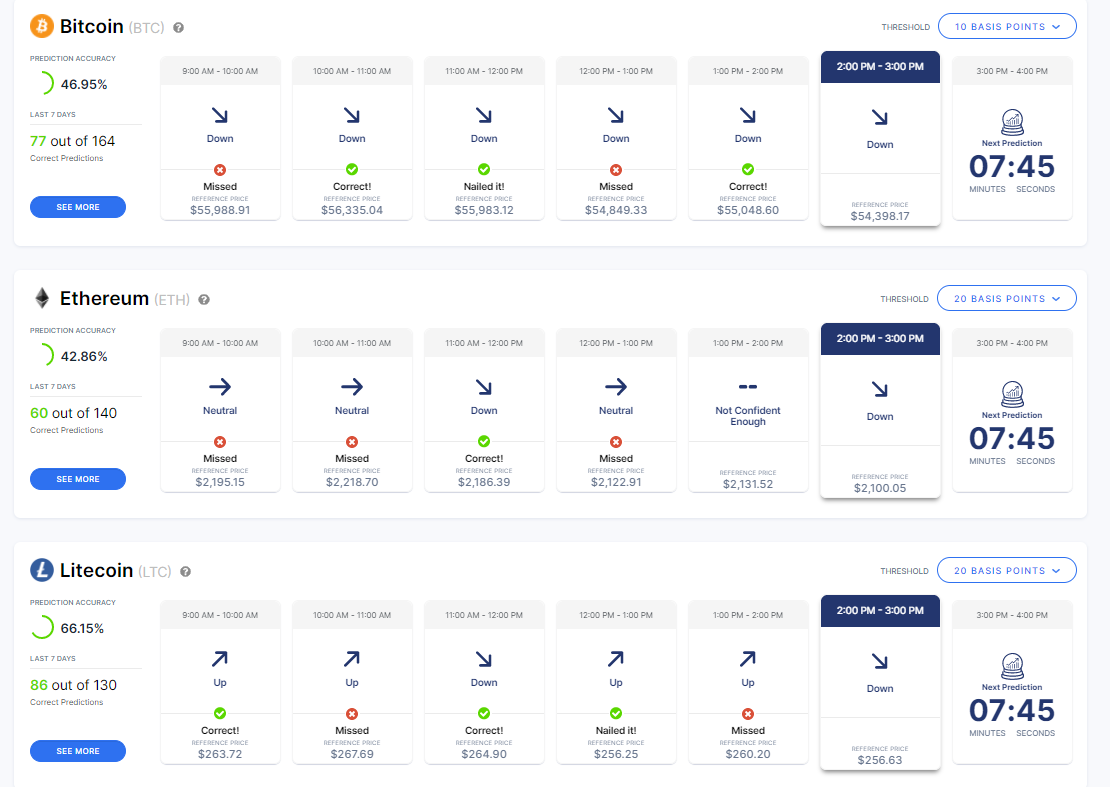Click See More under Ethereum accuracy
The height and width of the screenshot is (787, 1110).
pyautogui.click(x=78, y=478)
